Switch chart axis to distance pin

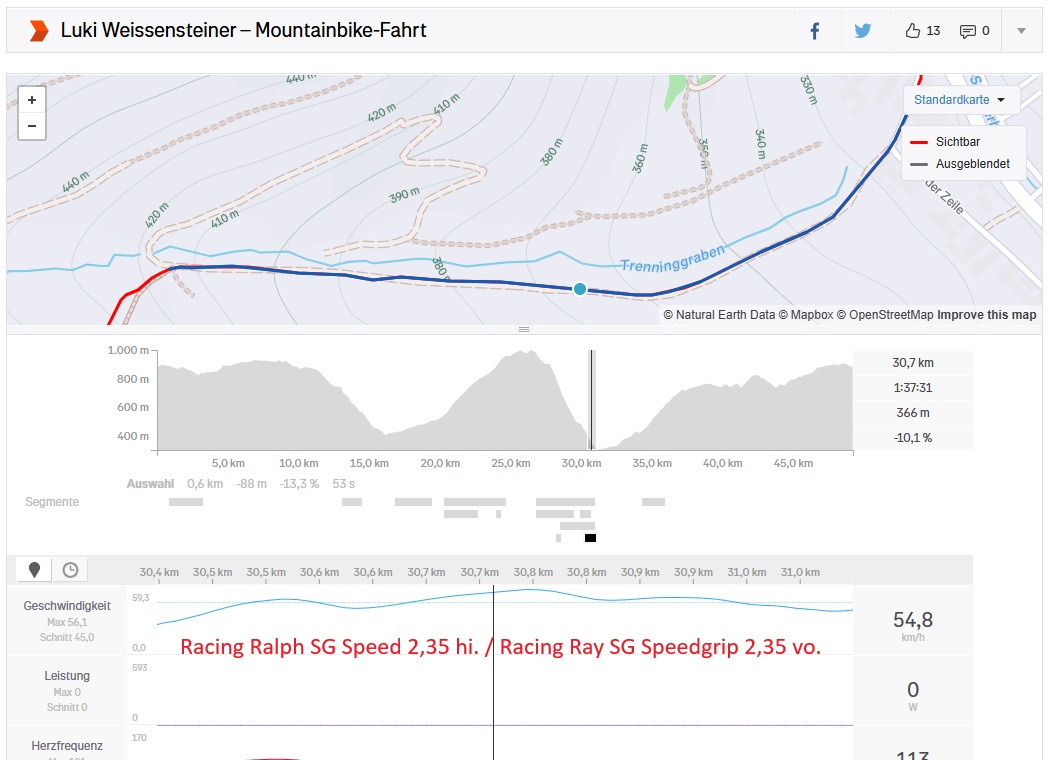[35, 570]
